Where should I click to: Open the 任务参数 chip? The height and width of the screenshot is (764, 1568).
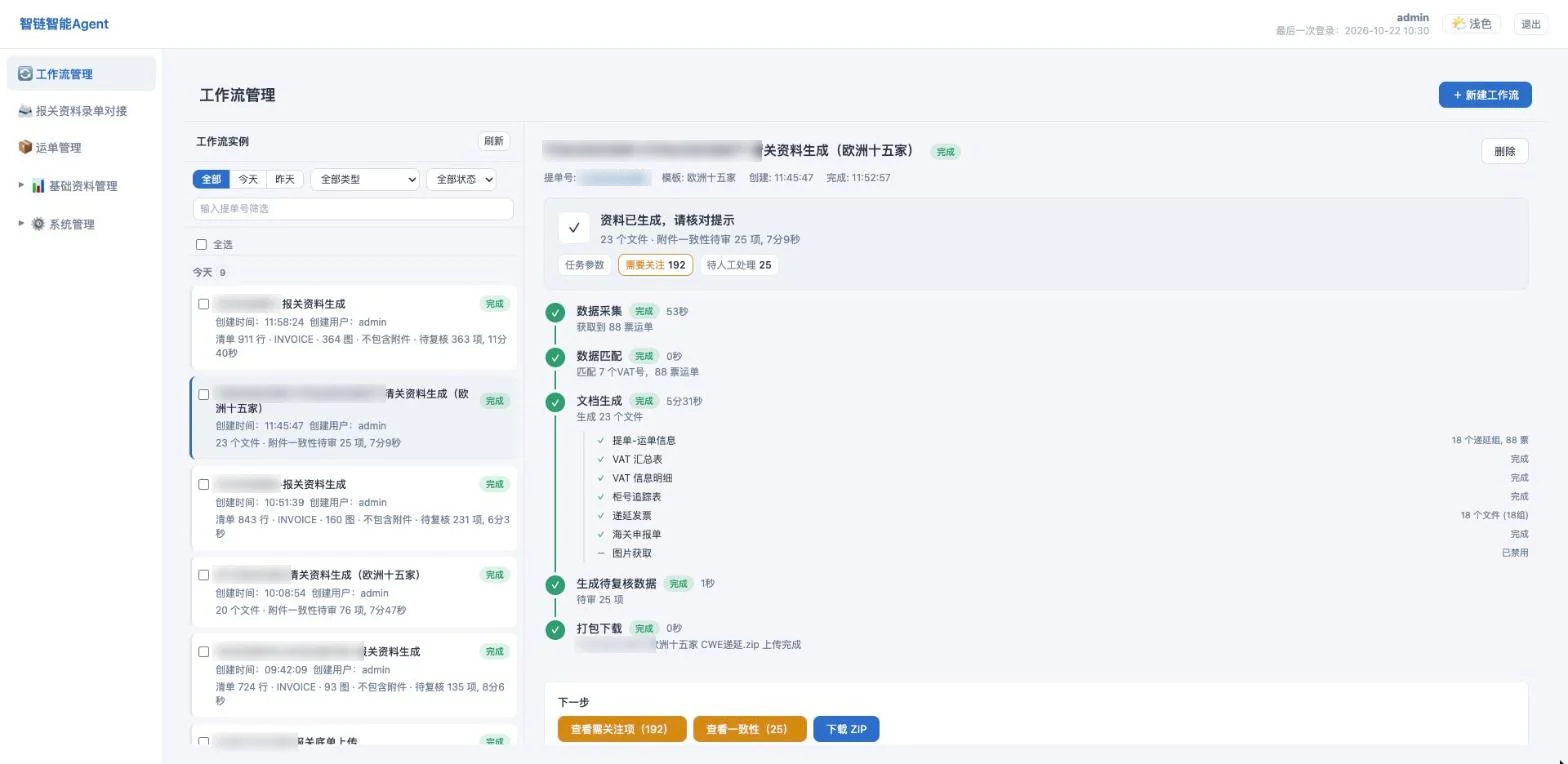coord(585,265)
